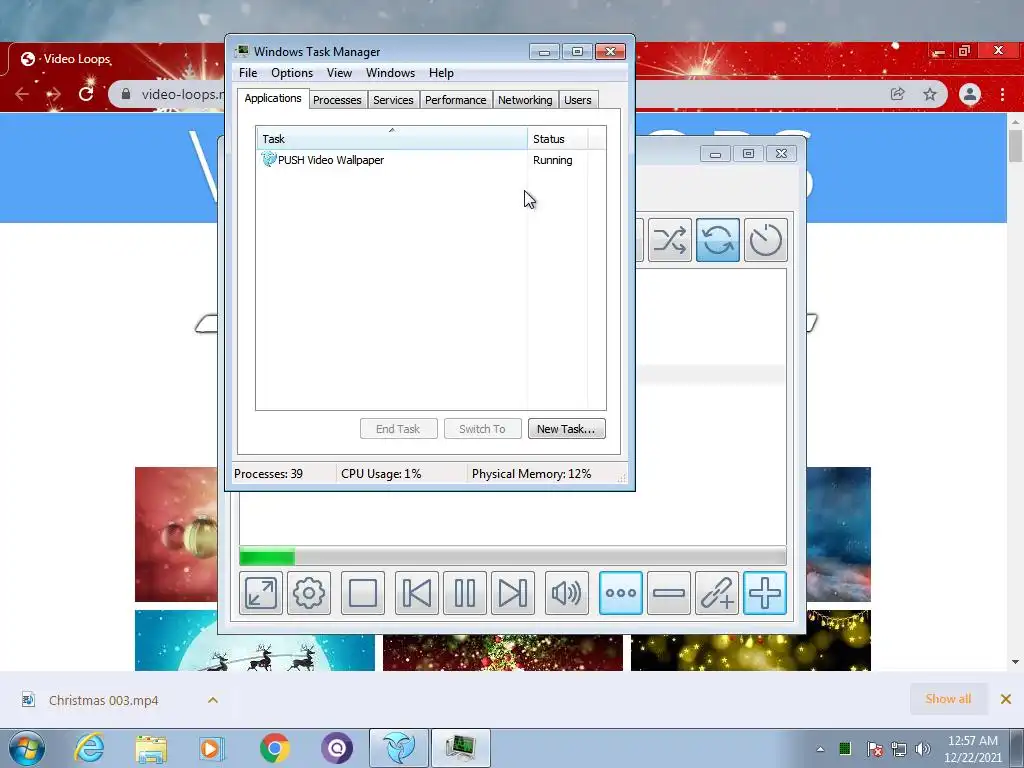Open the View menu in Task Manager
Image resolution: width=1024 pixels, height=768 pixels.
[339, 72]
